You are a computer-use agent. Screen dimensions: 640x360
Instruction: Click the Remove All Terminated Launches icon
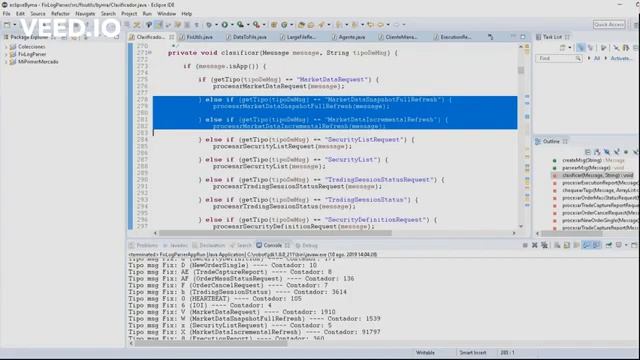[544, 245]
